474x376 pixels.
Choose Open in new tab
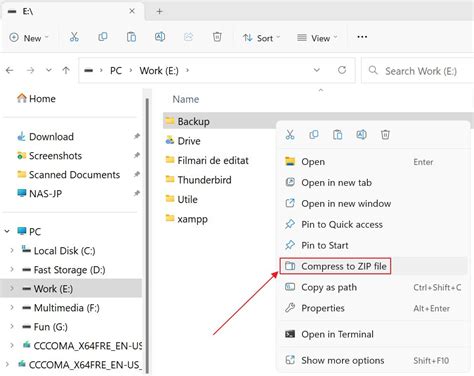click(x=373, y=183)
